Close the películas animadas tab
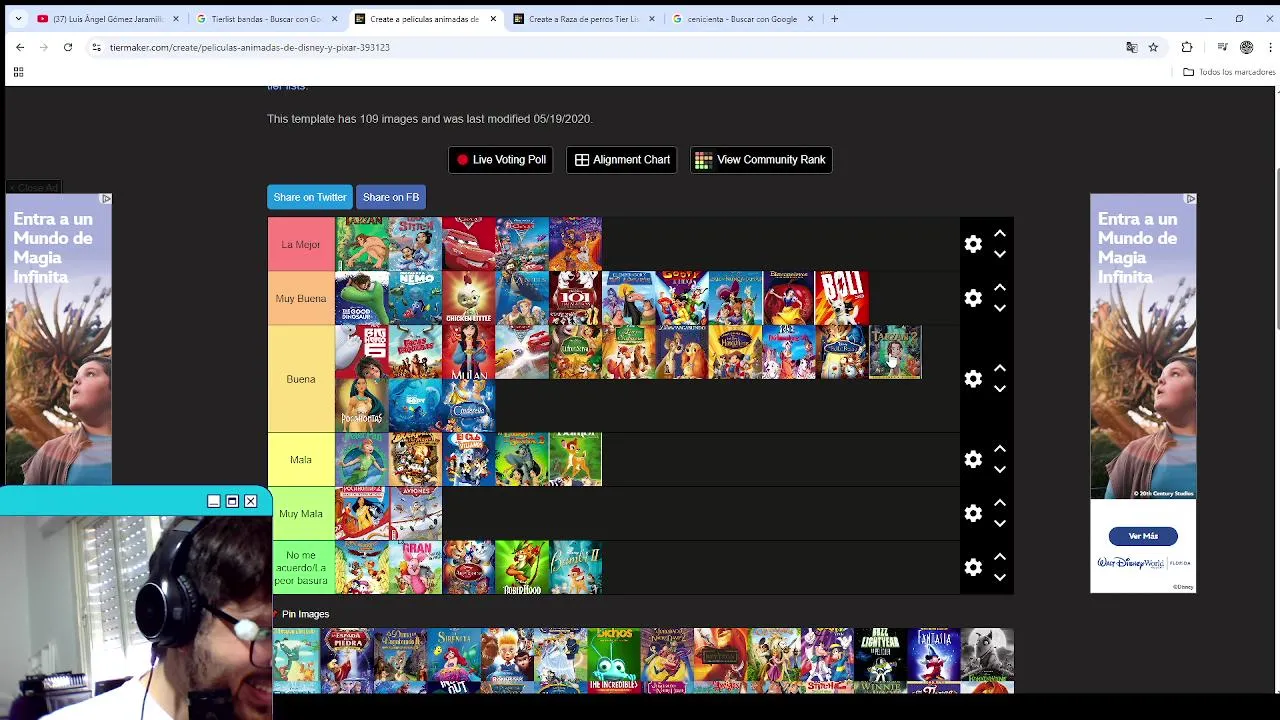The image size is (1280, 720). point(493,19)
